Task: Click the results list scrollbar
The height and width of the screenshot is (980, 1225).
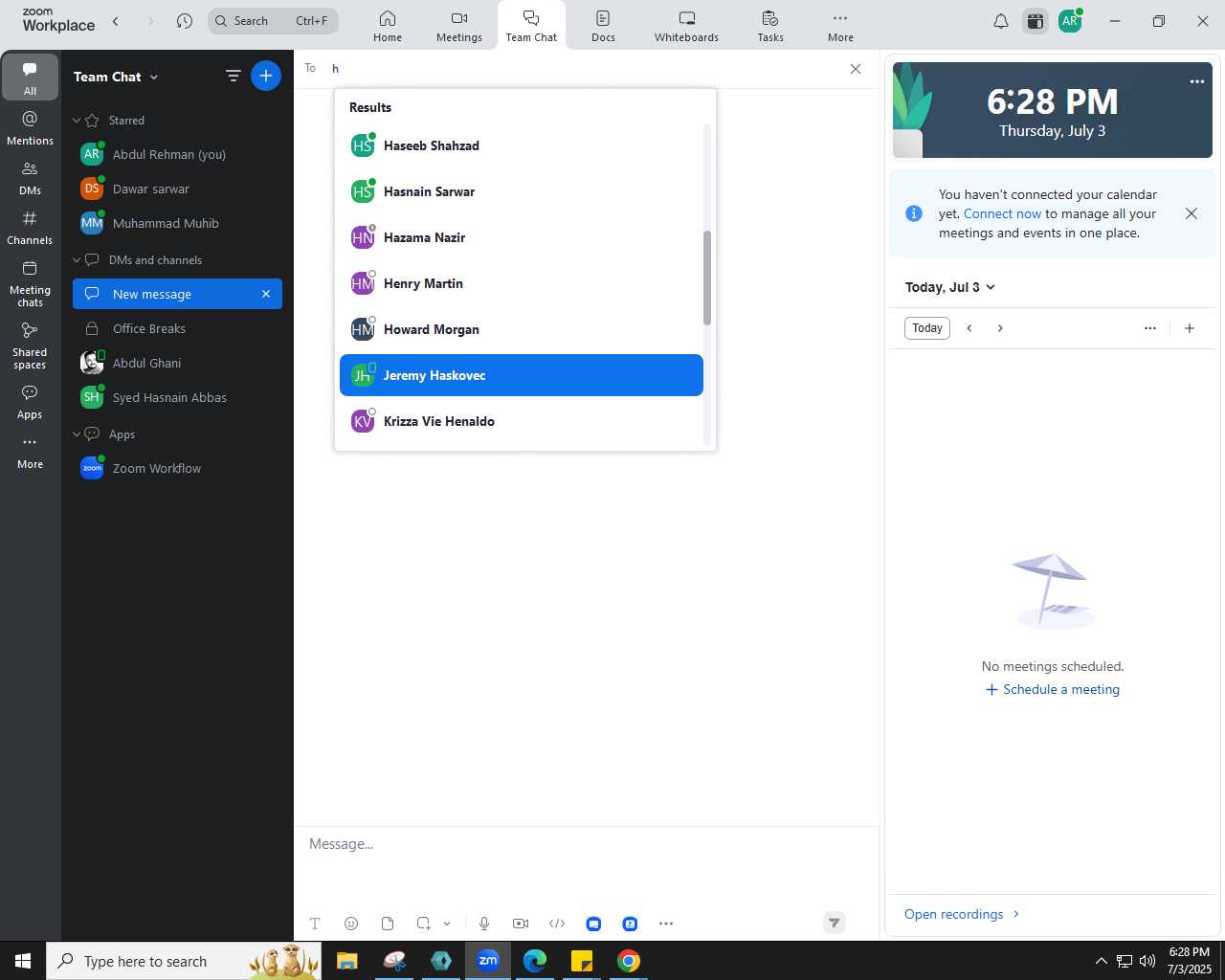Action: 707,278
